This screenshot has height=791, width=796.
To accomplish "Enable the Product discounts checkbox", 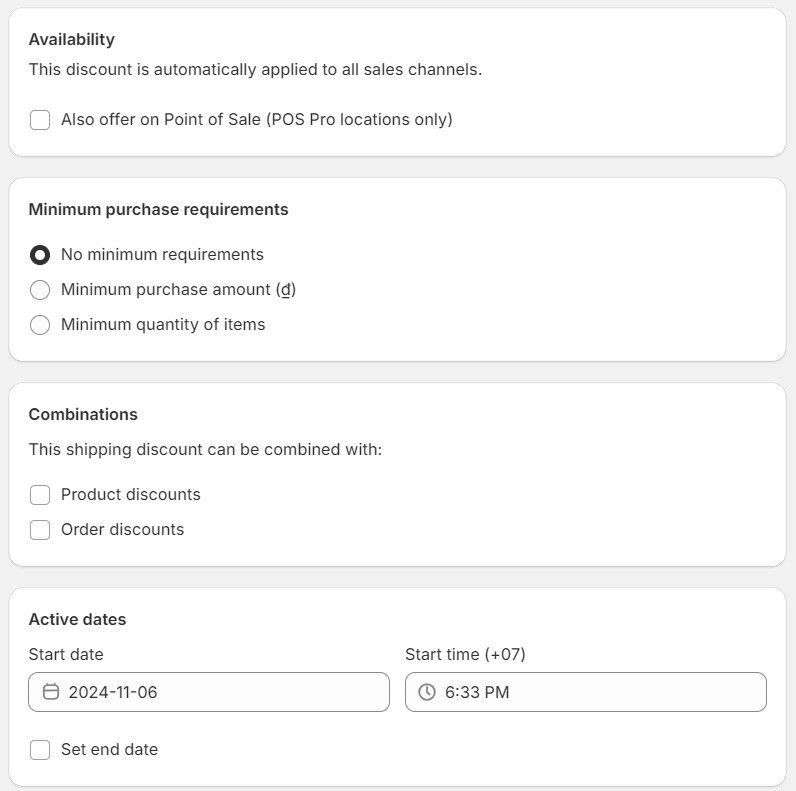I will (40, 495).
